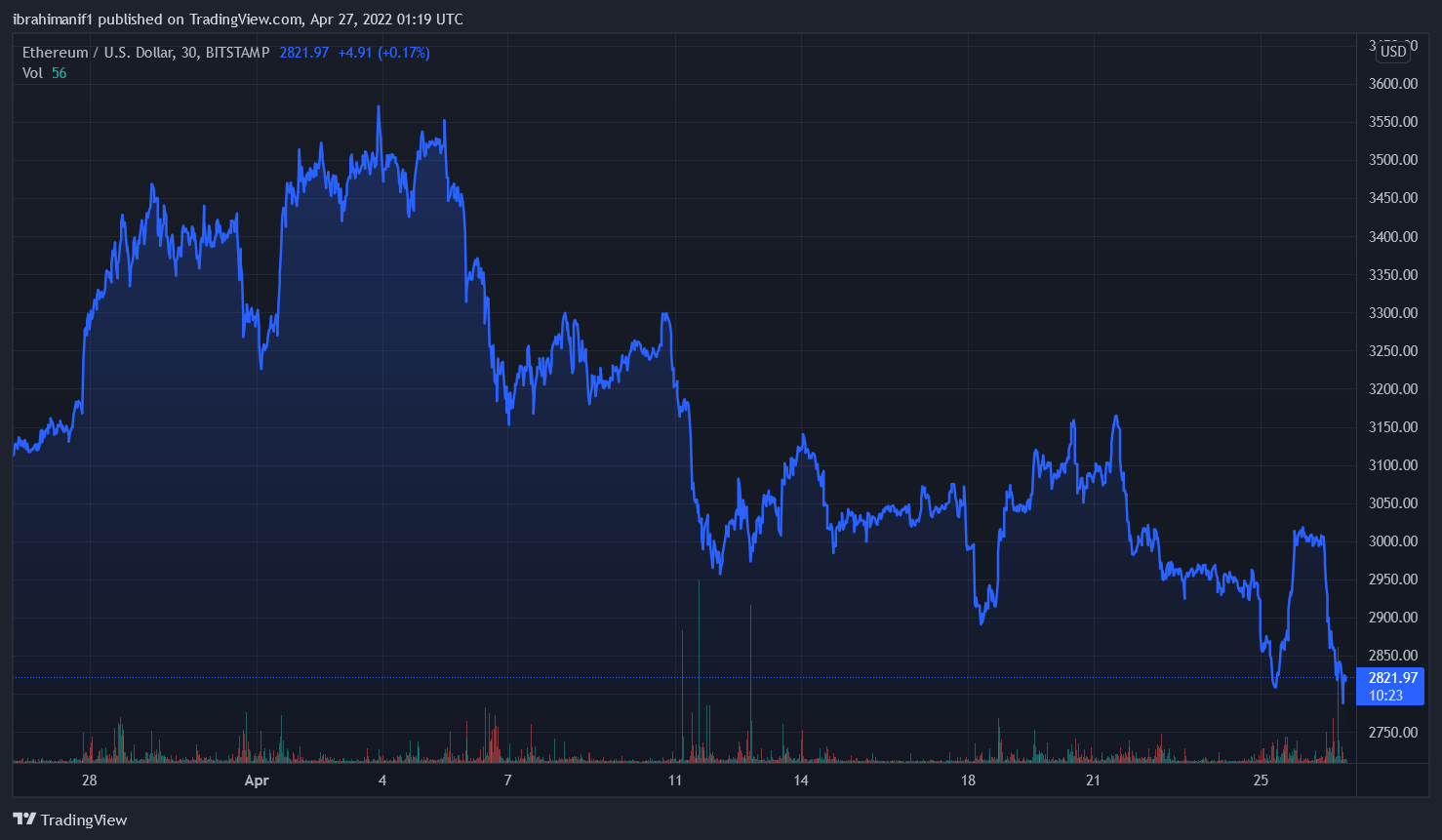The width and height of the screenshot is (1442, 840).
Task: Click the 3300.00 price scale label
Action: 1392,313
